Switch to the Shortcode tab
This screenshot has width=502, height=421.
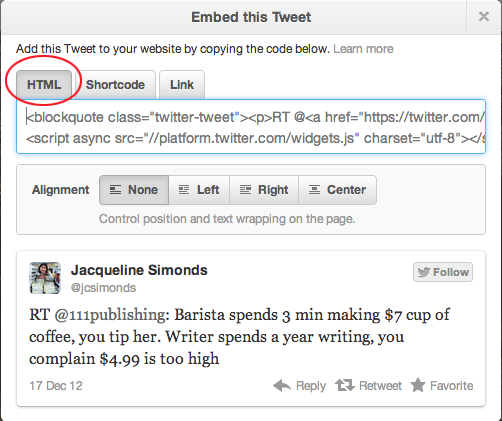tap(115, 85)
